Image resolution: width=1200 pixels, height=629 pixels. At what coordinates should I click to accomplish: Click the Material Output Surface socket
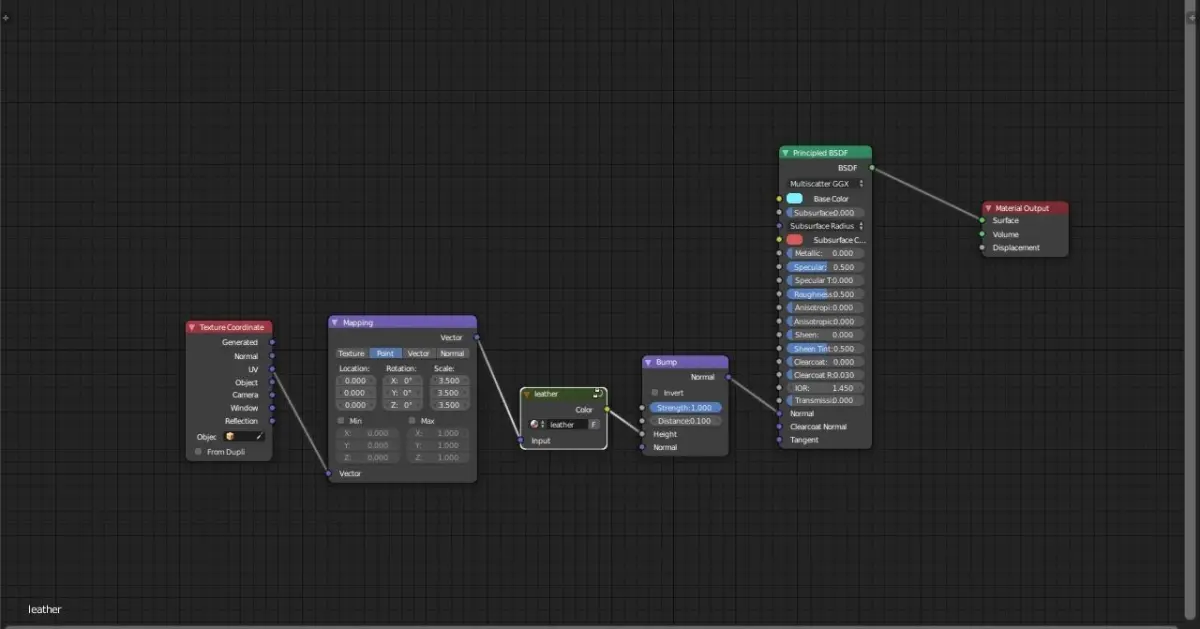(982, 221)
